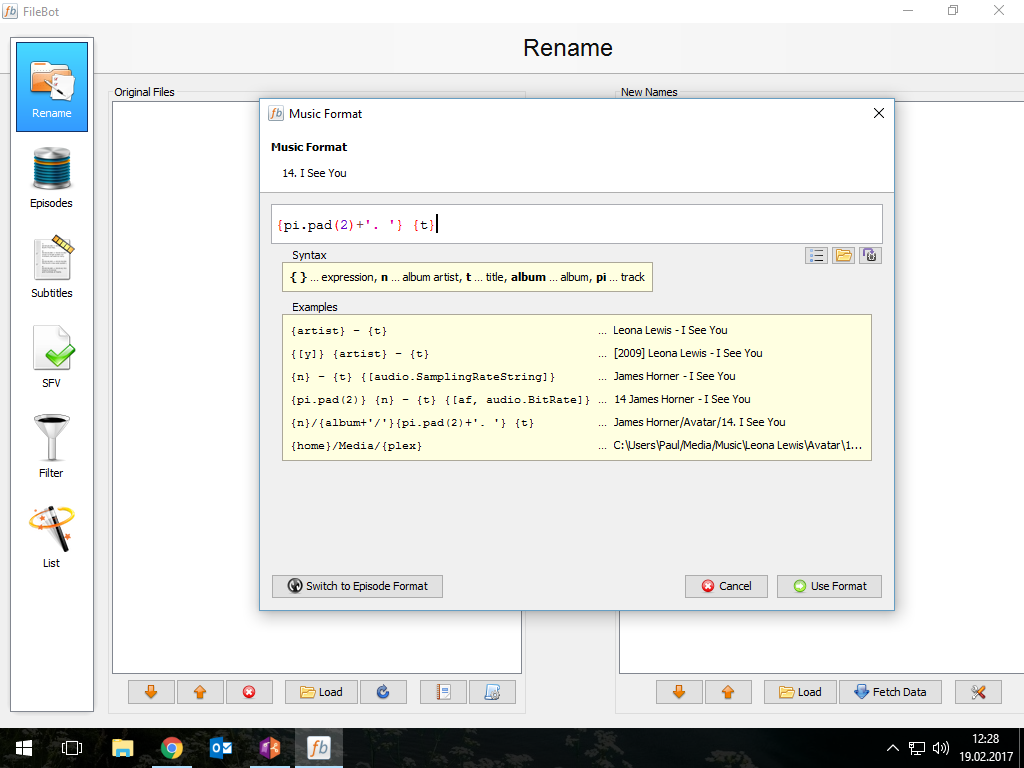Click Load under the New Names panel
Screen dimensions: 1024x768
[800, 692]
